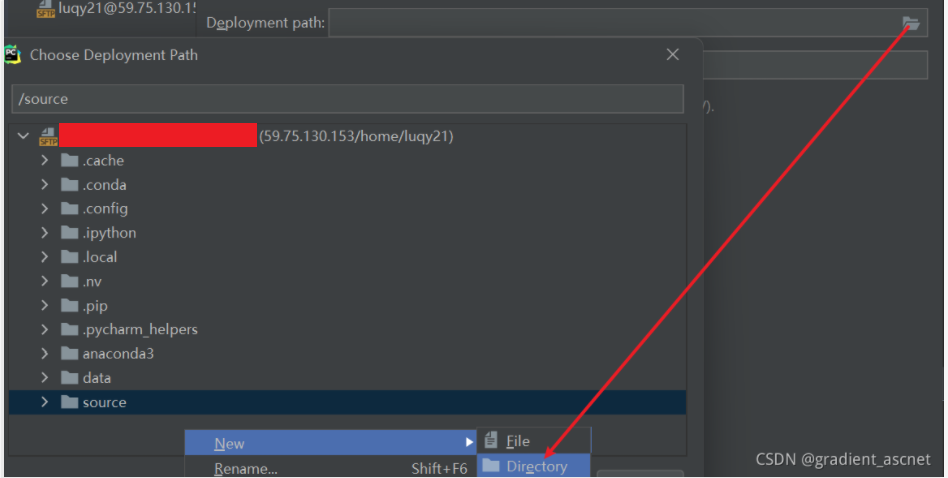Click the .local row label

[100, 257]
